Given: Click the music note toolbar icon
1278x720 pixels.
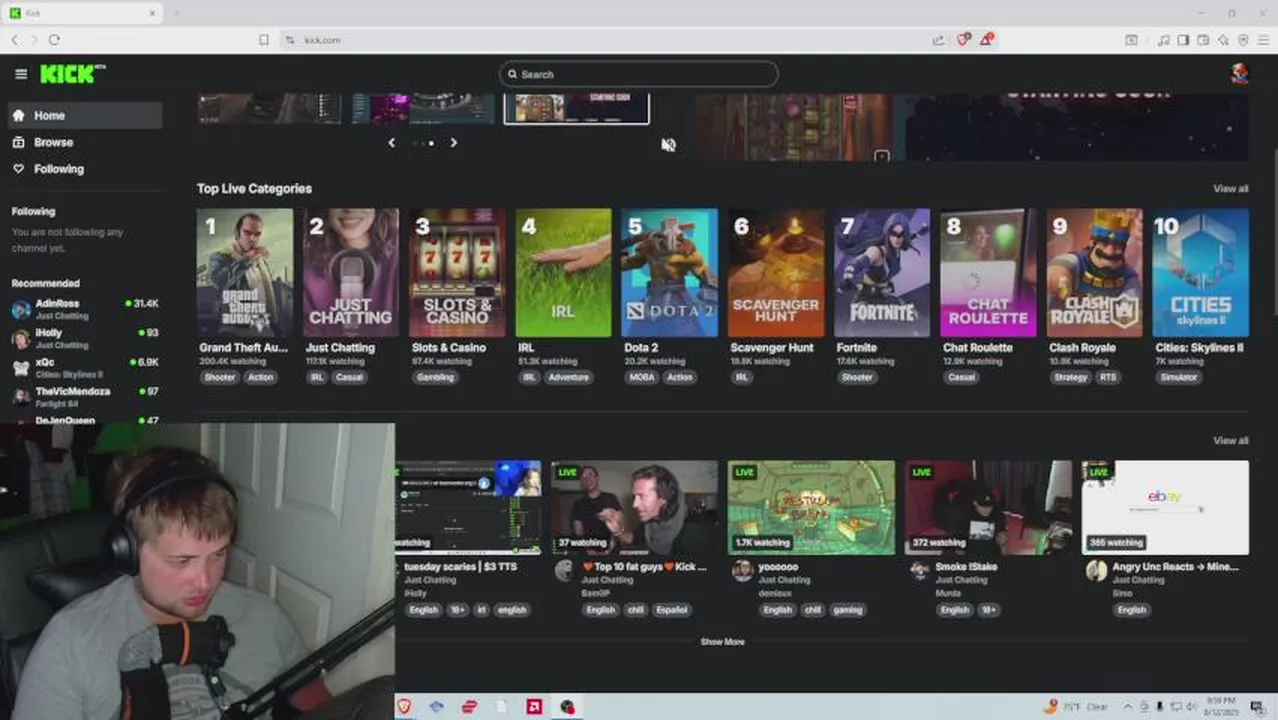Looking at the screenshot, I should tap(1163, 40).
